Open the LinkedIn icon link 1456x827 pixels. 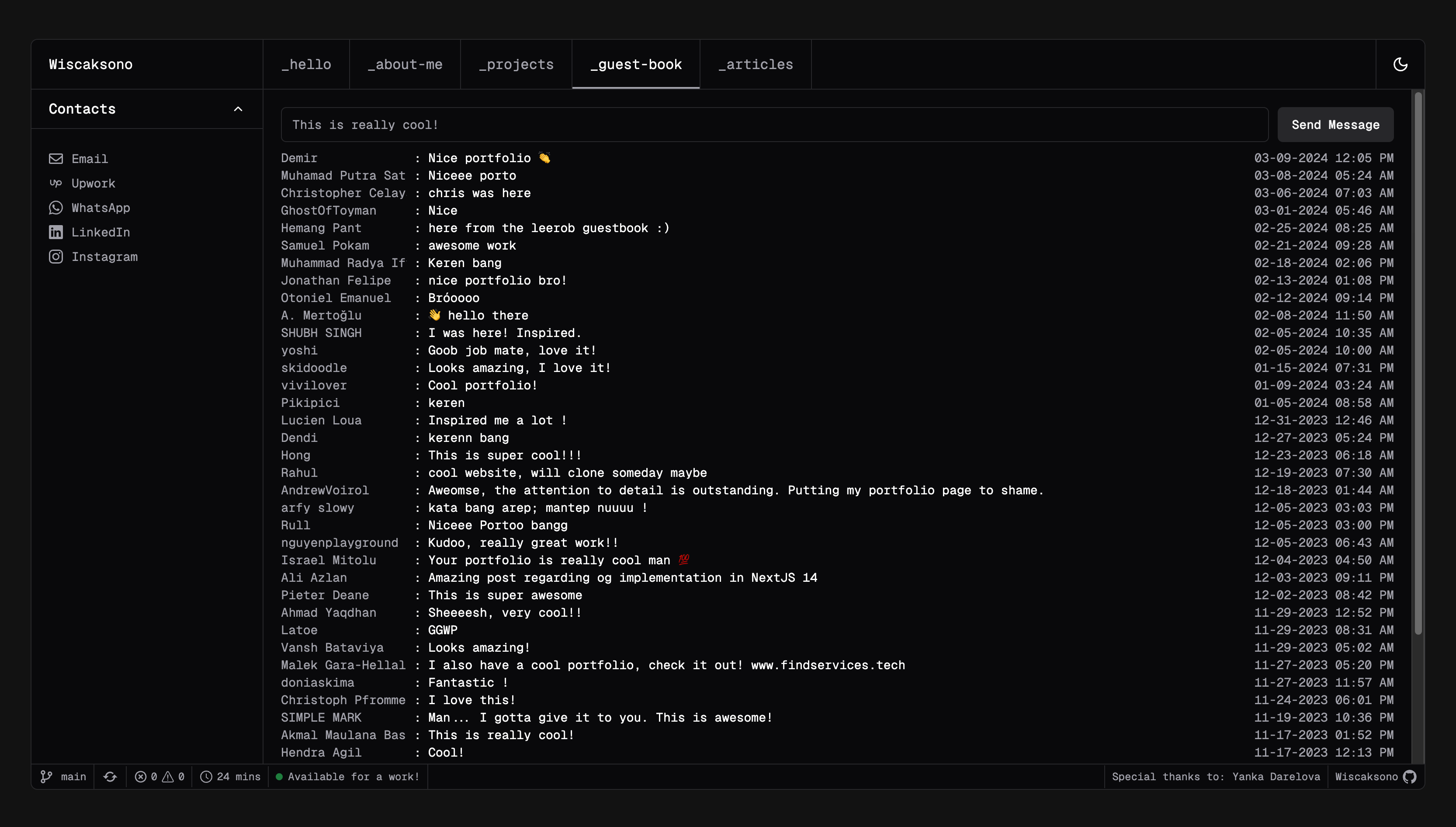point(55,232)
